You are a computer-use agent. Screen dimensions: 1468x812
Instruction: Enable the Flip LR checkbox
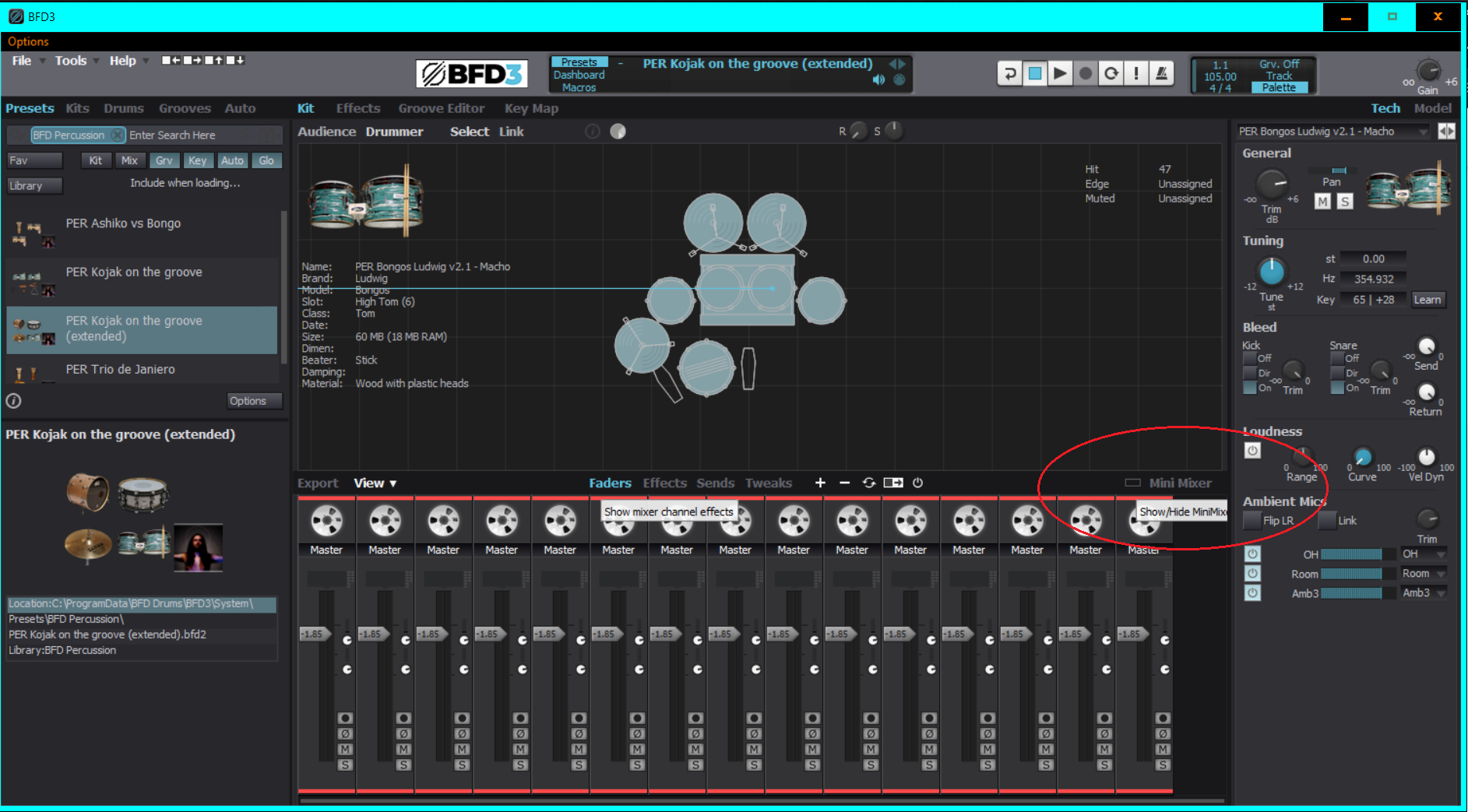[x=1252, y=520]
